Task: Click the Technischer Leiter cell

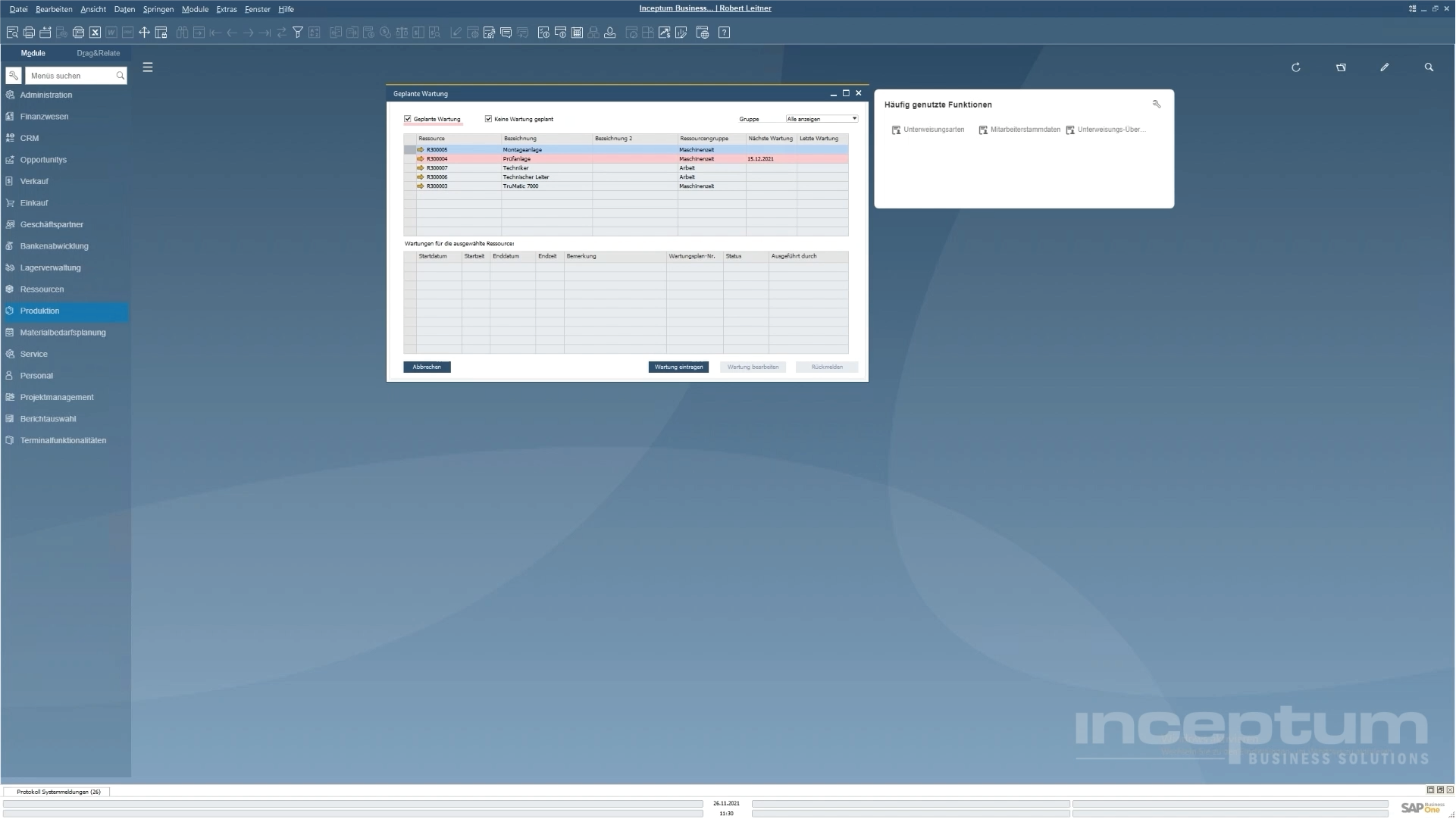Action: 546,177
